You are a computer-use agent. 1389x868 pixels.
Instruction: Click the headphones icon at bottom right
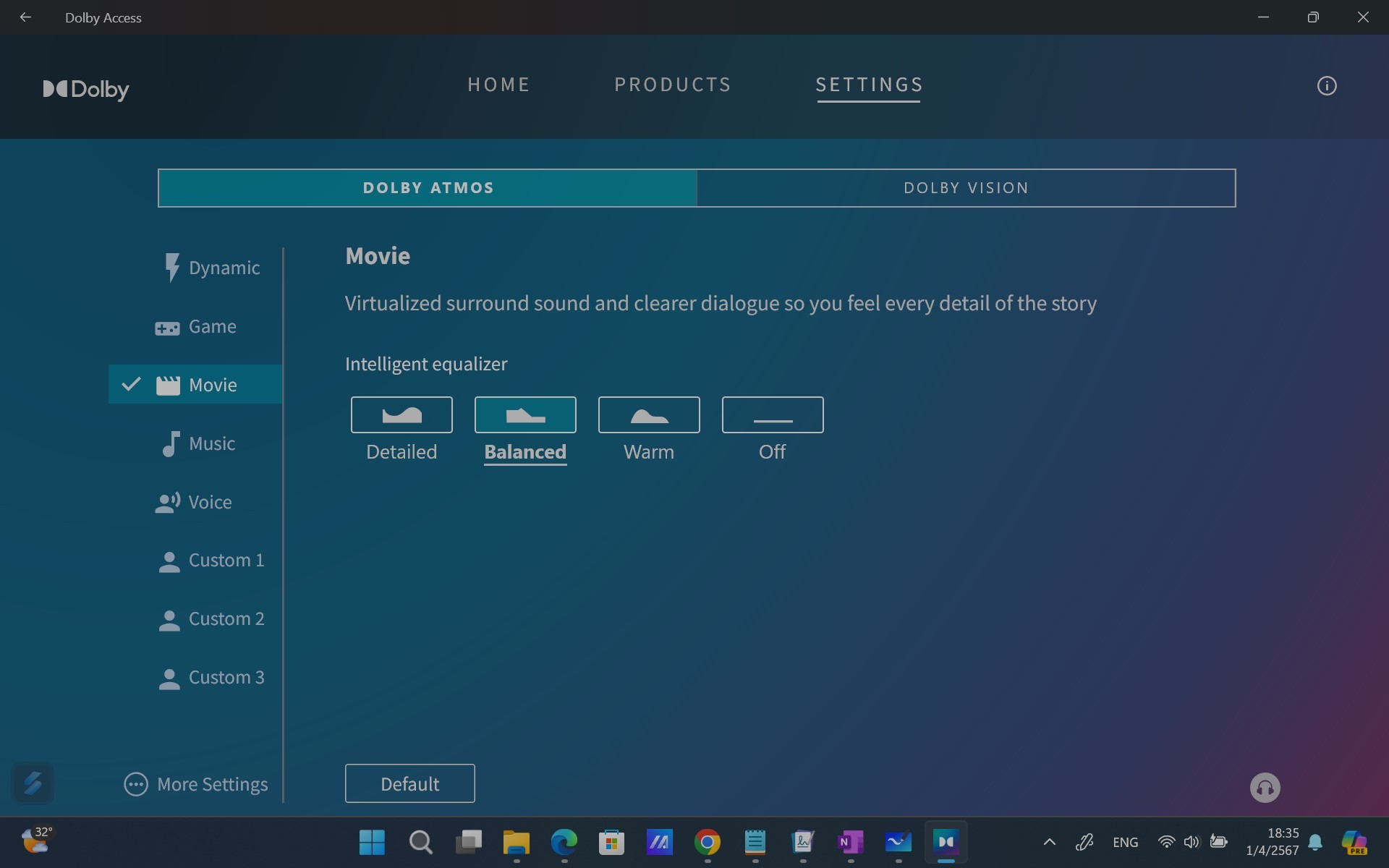tap(1265, 788)
